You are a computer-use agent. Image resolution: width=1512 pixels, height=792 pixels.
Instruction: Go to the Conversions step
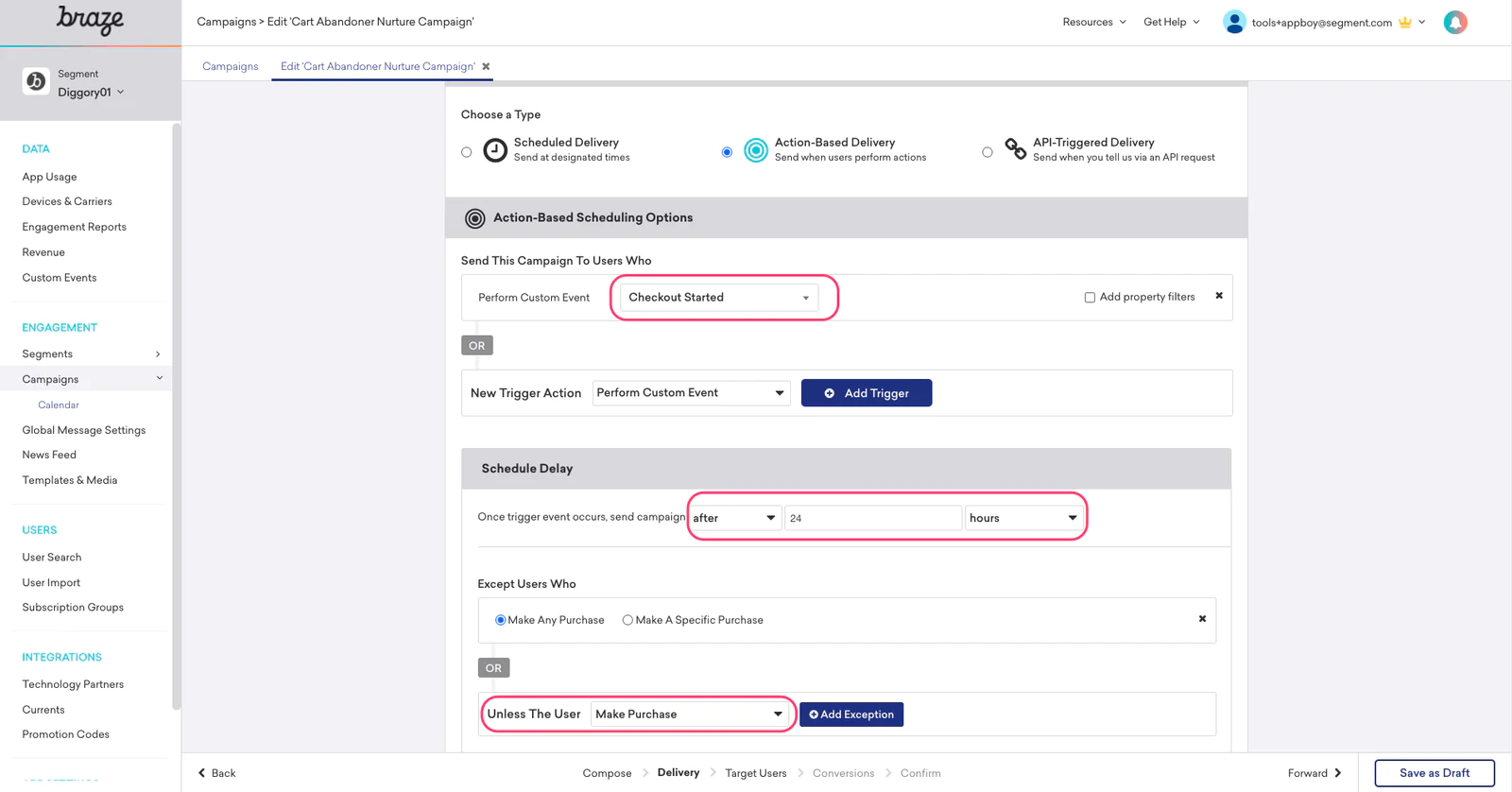click(843, 773)
